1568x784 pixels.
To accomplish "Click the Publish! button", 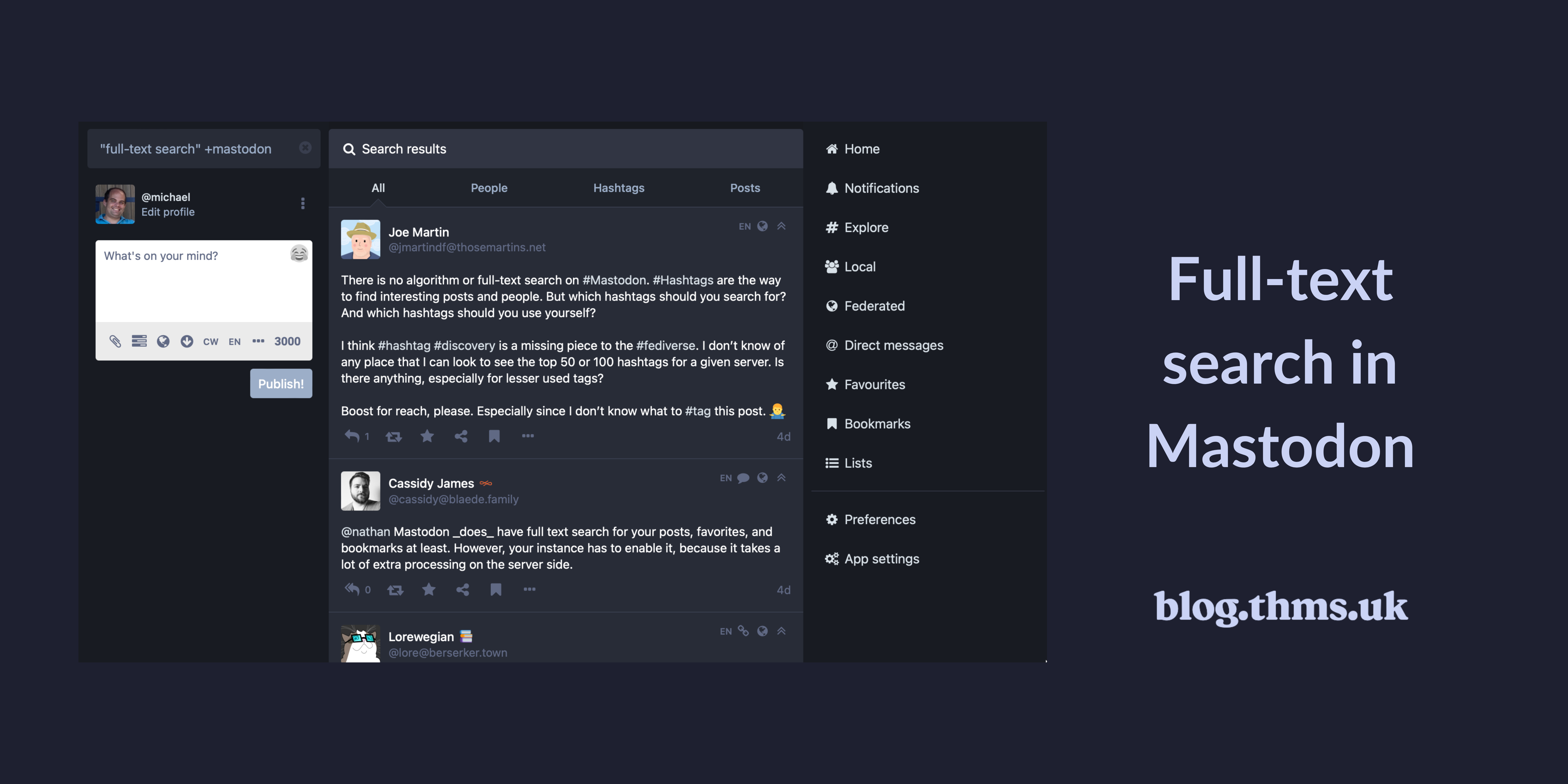I will (281, 383).
